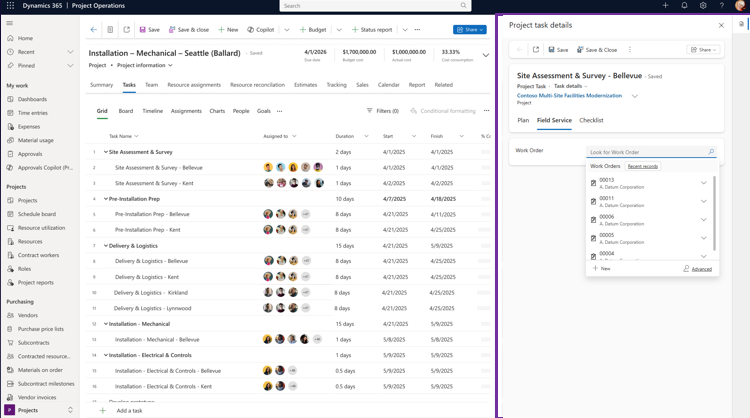The width and height of the screenshot is (750, 418).
Task: Open the Project information form selector
Action: pos(145,65)
